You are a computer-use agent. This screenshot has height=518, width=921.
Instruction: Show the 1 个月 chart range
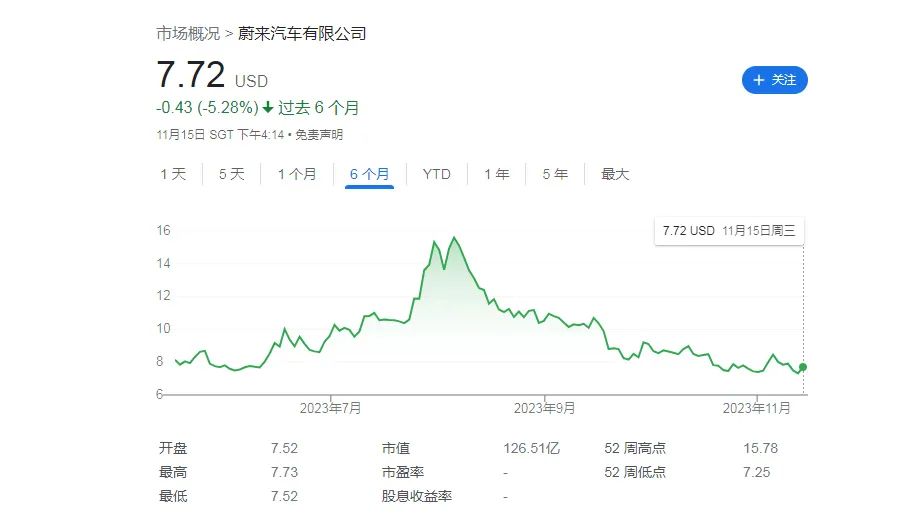point(296,174)
